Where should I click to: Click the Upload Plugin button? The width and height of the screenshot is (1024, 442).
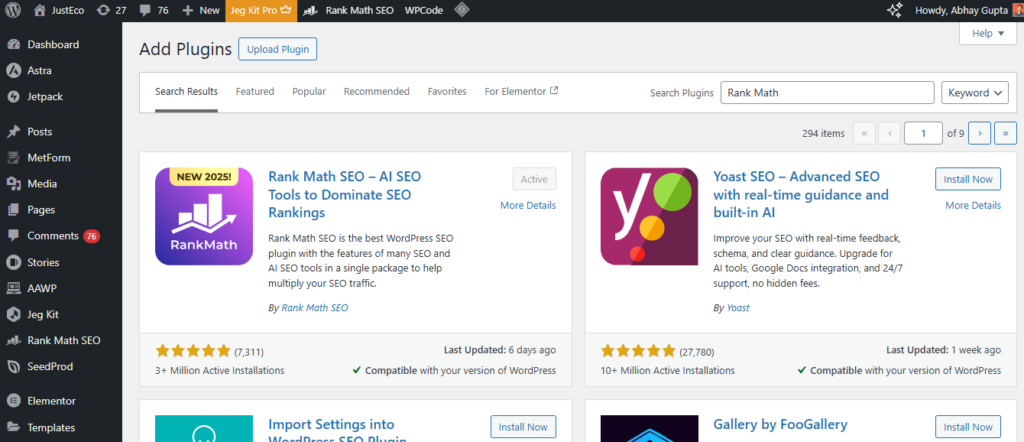coord(279,49)
